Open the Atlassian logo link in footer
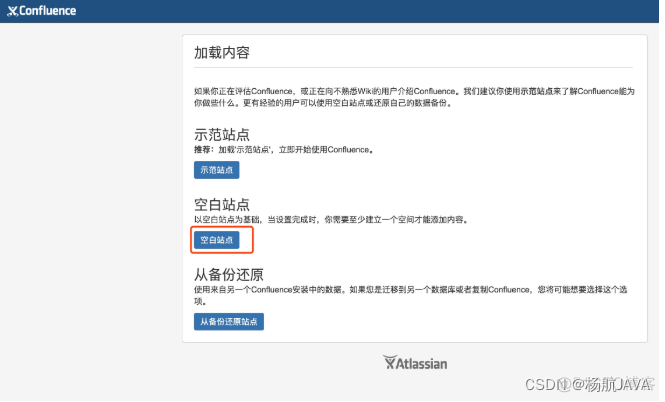This screenshot has height=402, width=665. tap(415, 363)
